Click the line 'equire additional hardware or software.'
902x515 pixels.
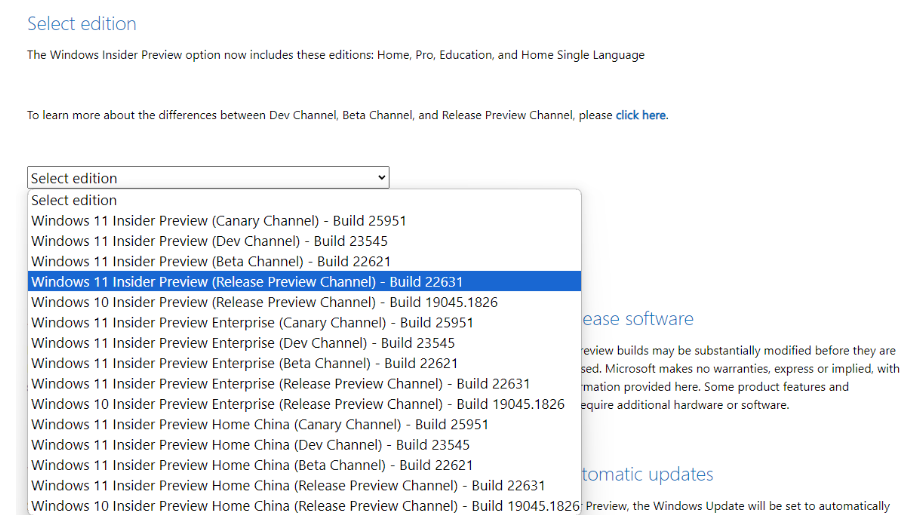click(x=685, y=405)
